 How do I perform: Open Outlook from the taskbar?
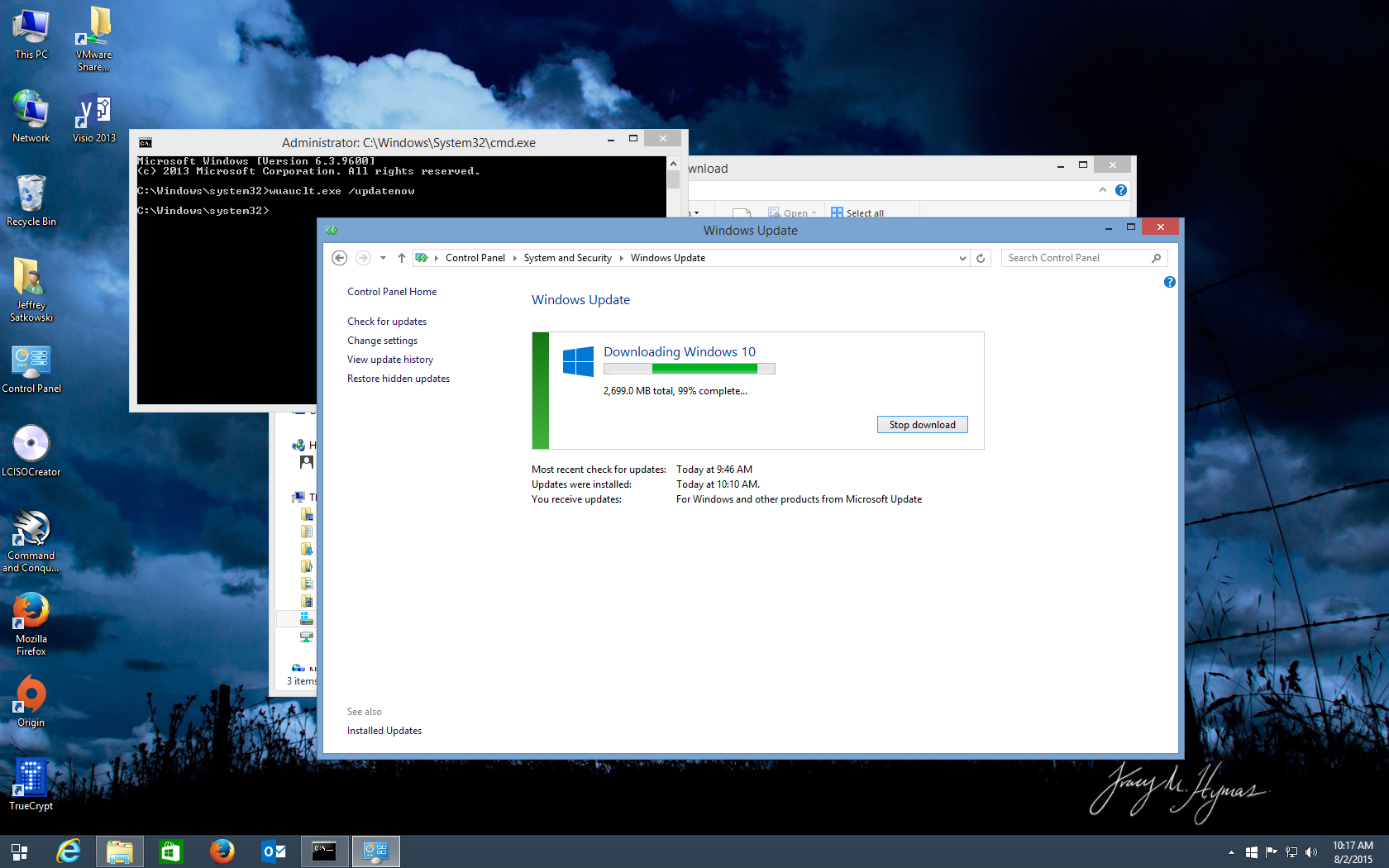(273, 851)
